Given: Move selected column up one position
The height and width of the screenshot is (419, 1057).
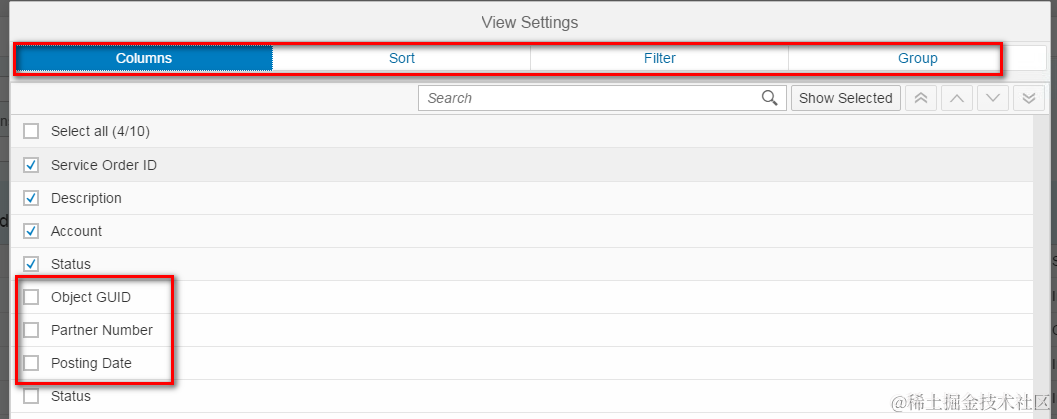Looking at the screenshot, I should point(956,98).
